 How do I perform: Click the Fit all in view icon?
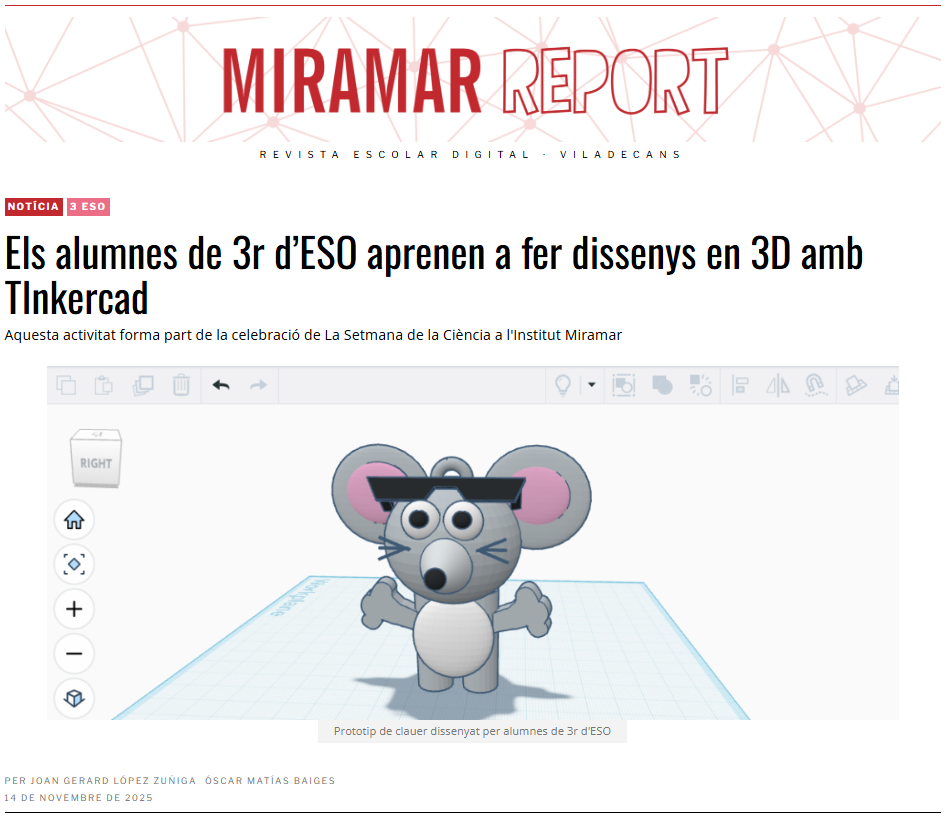point(74,565)
